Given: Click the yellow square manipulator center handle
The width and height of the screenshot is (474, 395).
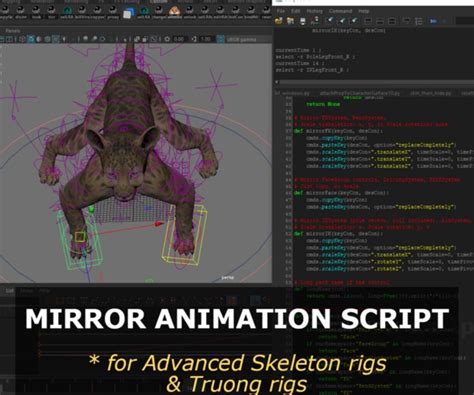Looking at the screenshot, I should 80,237.
